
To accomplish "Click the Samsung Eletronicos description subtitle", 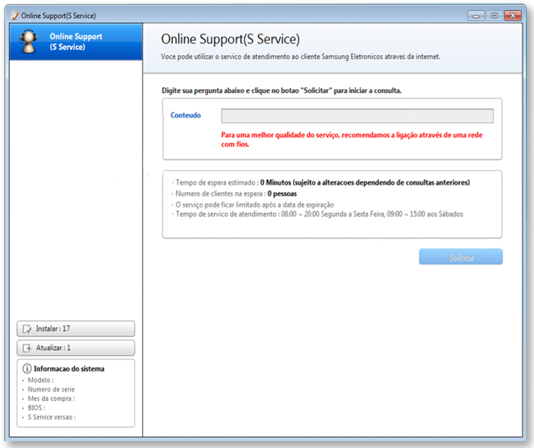I will pos(300,57).
